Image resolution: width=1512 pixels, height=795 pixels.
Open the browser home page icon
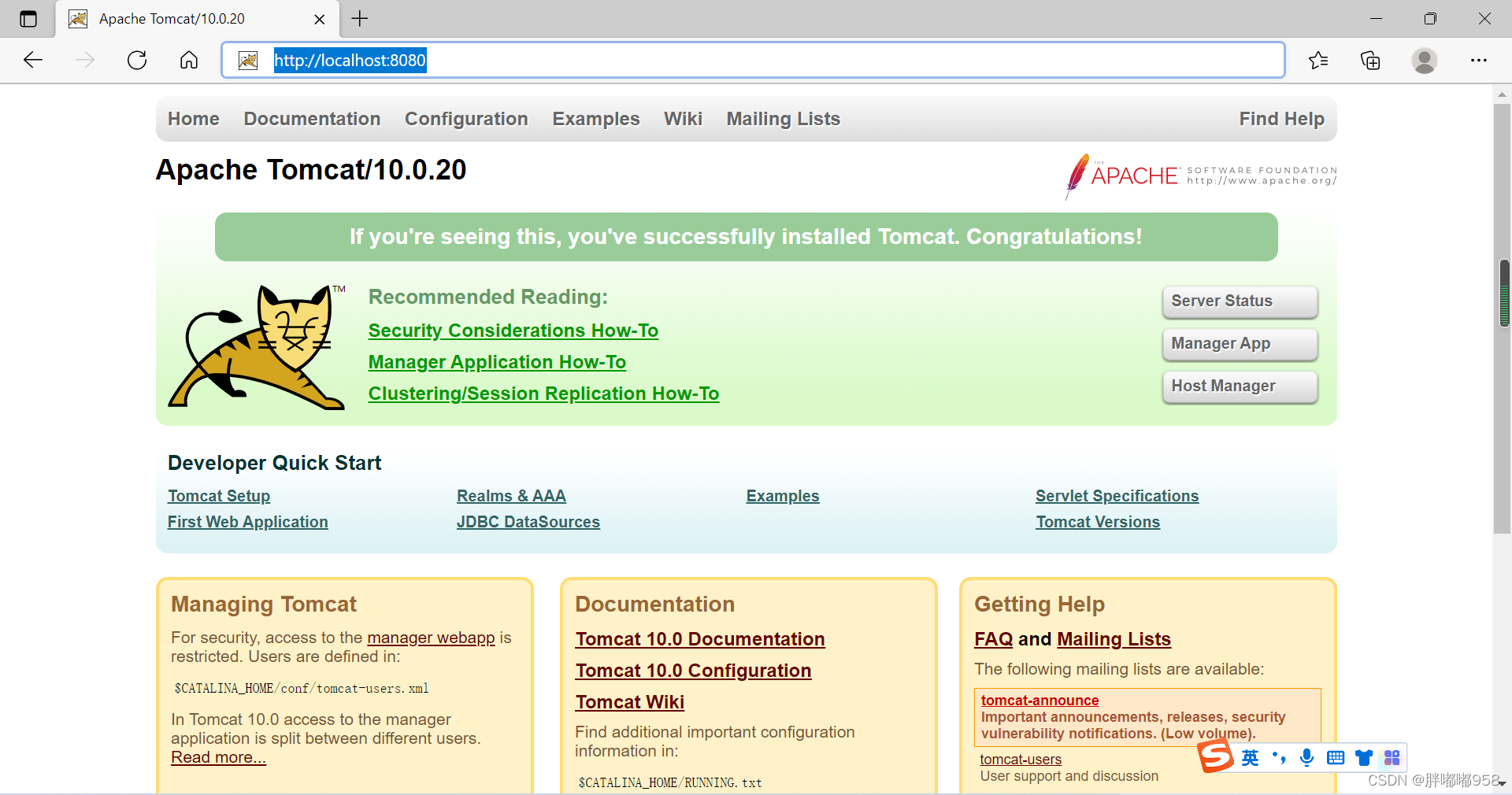click(x=189, y=60)
